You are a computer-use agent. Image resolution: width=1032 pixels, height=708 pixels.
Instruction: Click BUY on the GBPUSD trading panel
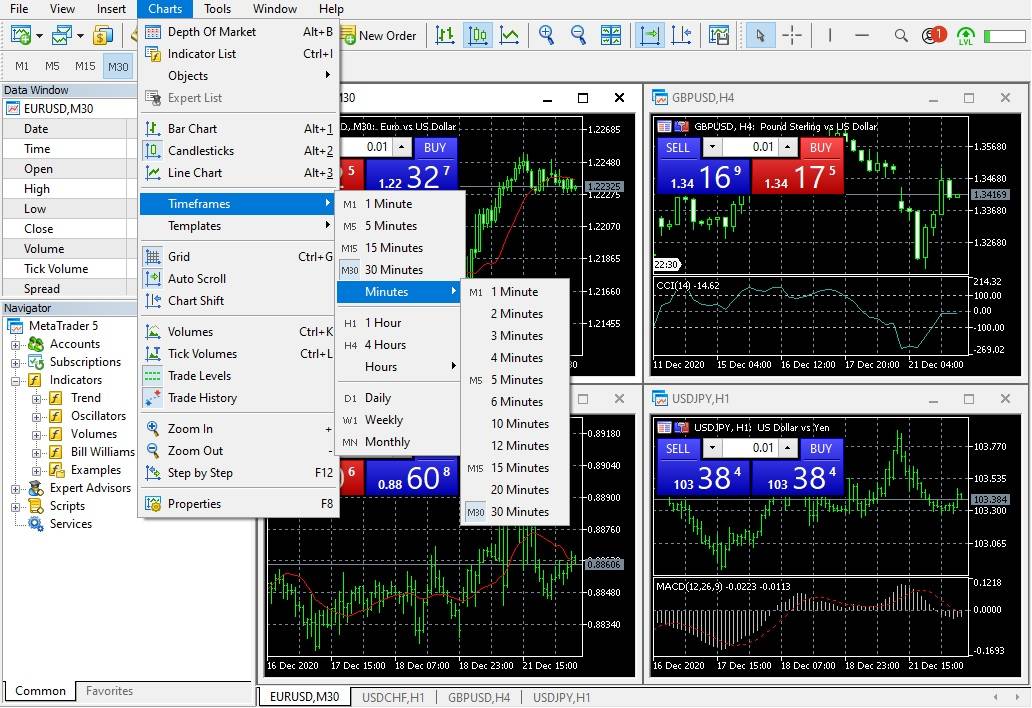coord(821,147)
